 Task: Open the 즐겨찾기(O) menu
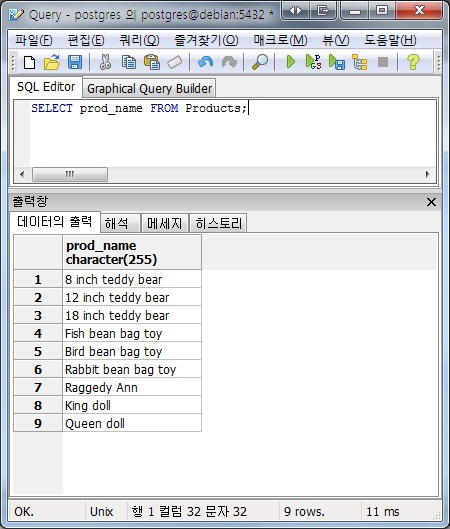click(206, 40)
